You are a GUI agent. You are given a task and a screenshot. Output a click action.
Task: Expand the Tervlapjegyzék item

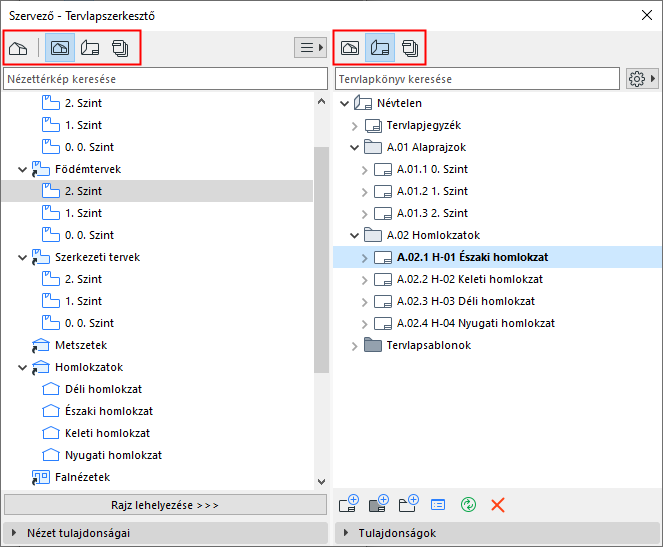click(355, 126)
